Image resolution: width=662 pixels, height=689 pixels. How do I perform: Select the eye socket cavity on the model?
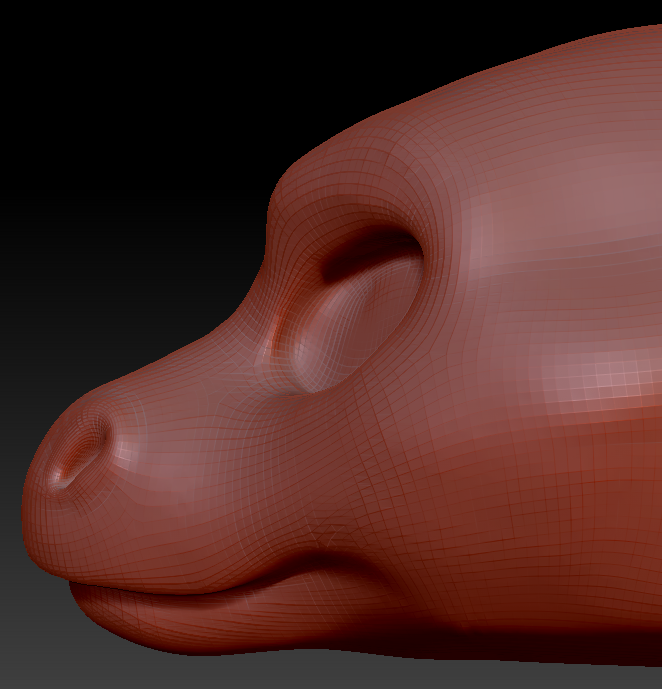(351, 310)
